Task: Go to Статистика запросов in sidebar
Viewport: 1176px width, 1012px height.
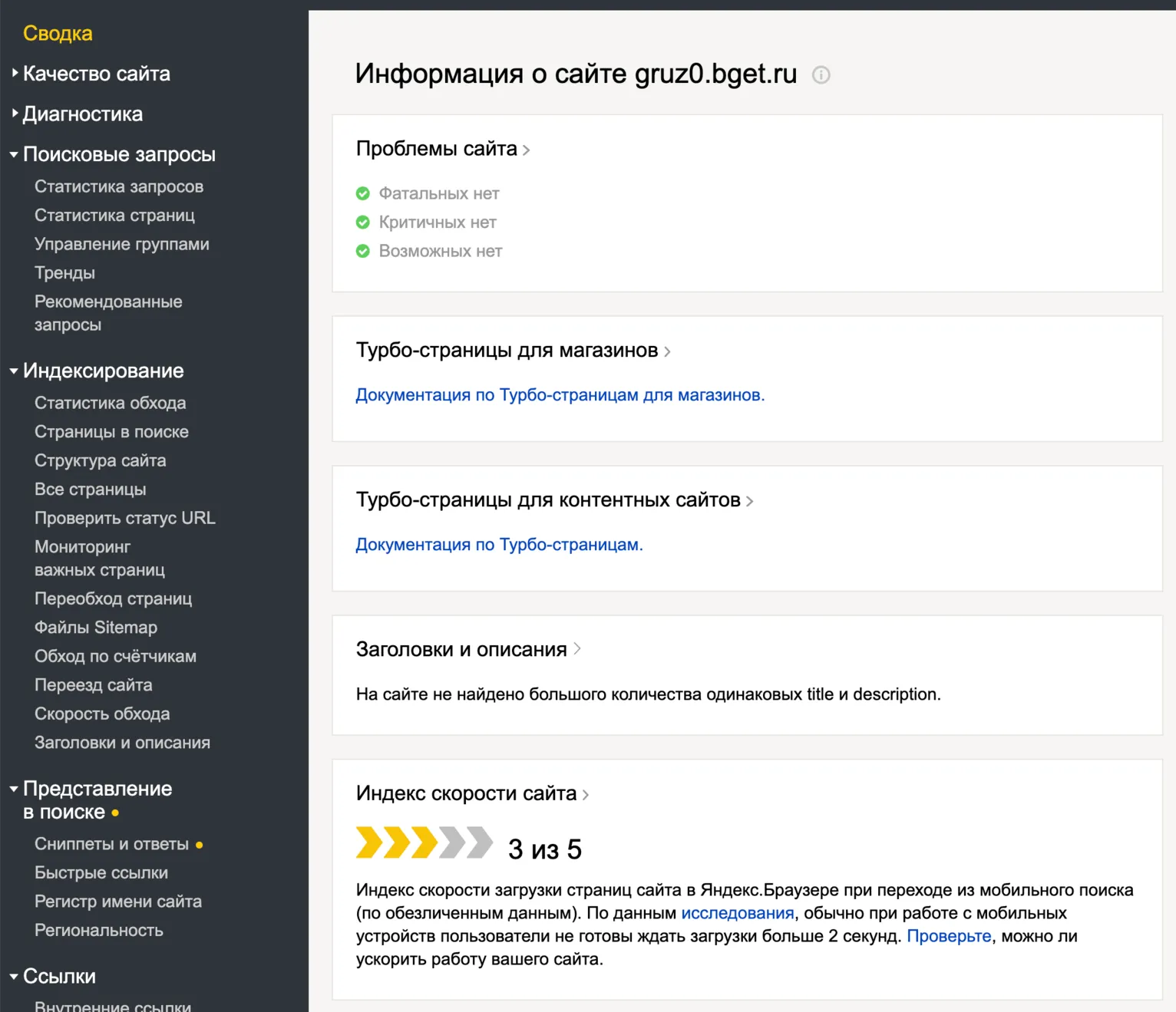Action: tap(119, 186)
